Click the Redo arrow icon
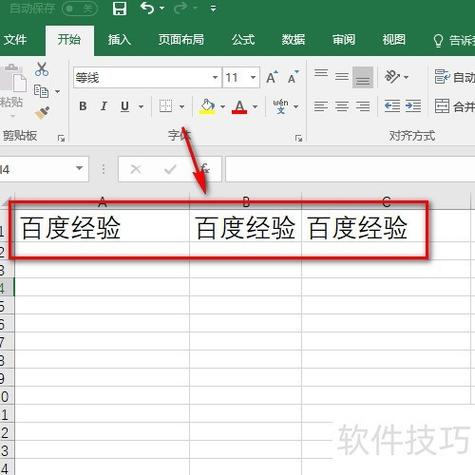 coord(181,8)
